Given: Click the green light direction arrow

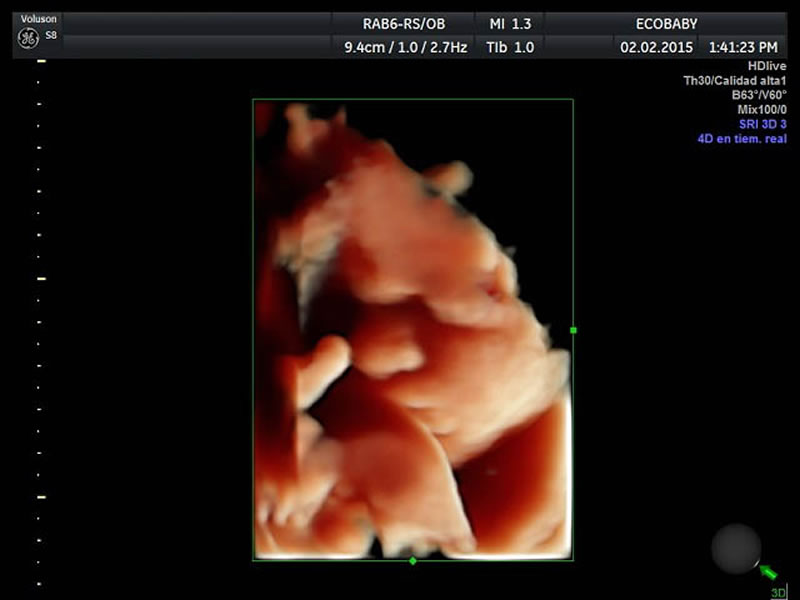Looking at the screenshot, I should coord(768,572).
